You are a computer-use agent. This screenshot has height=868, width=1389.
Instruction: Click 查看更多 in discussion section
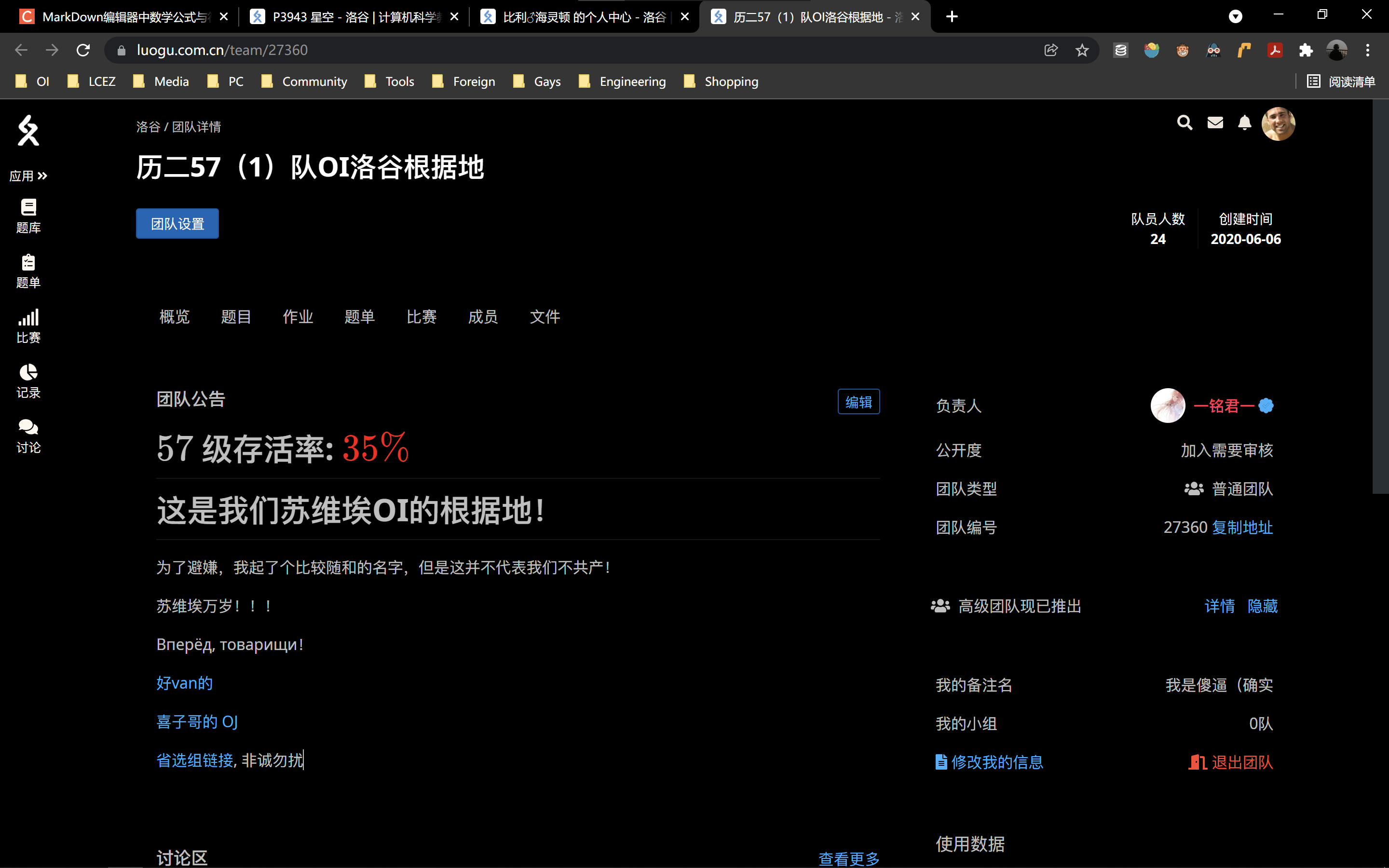(x=849, y=858)
